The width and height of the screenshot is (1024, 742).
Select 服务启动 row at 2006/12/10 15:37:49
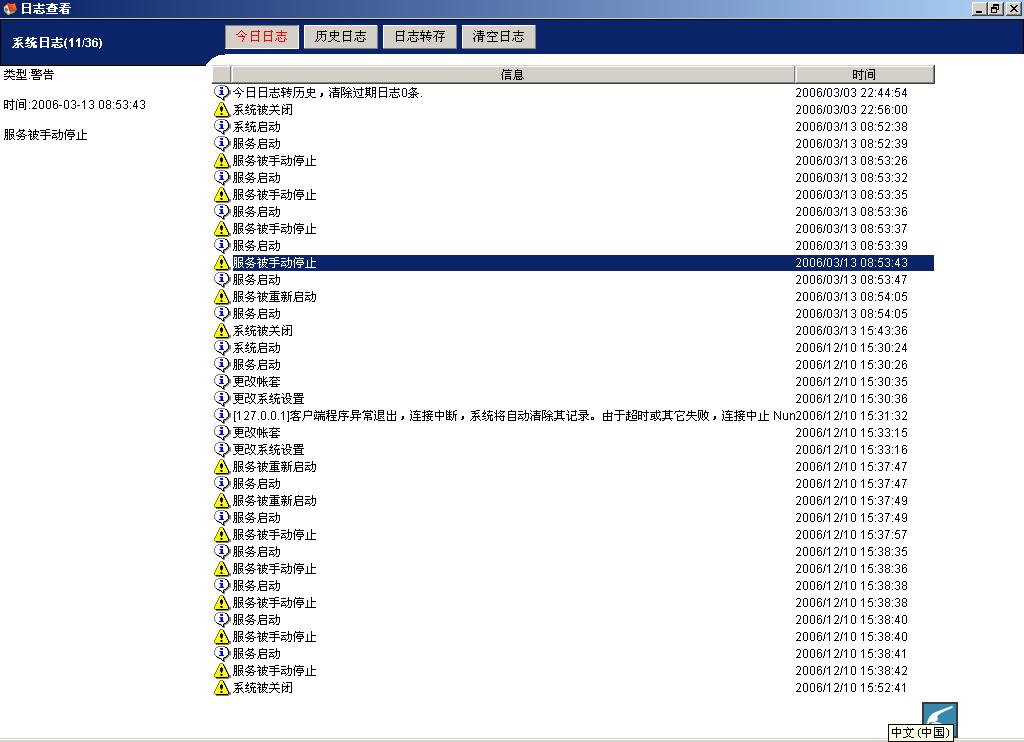coord(573,517)
